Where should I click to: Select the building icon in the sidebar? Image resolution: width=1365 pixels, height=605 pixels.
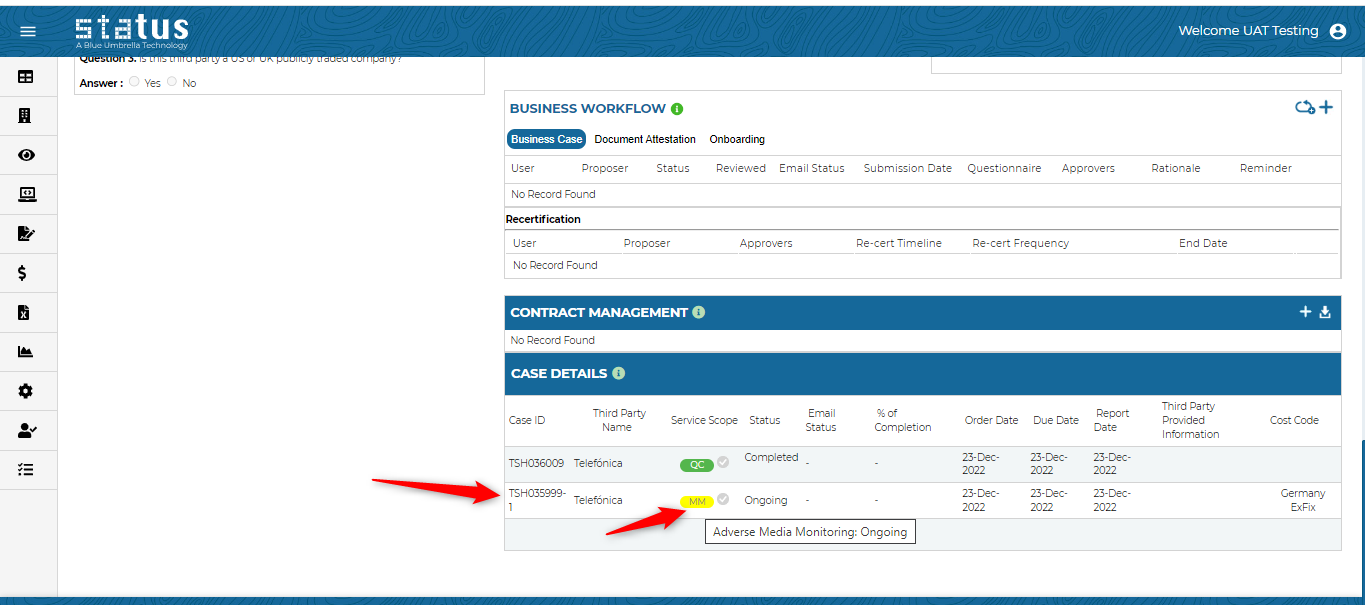pos(26,116)
